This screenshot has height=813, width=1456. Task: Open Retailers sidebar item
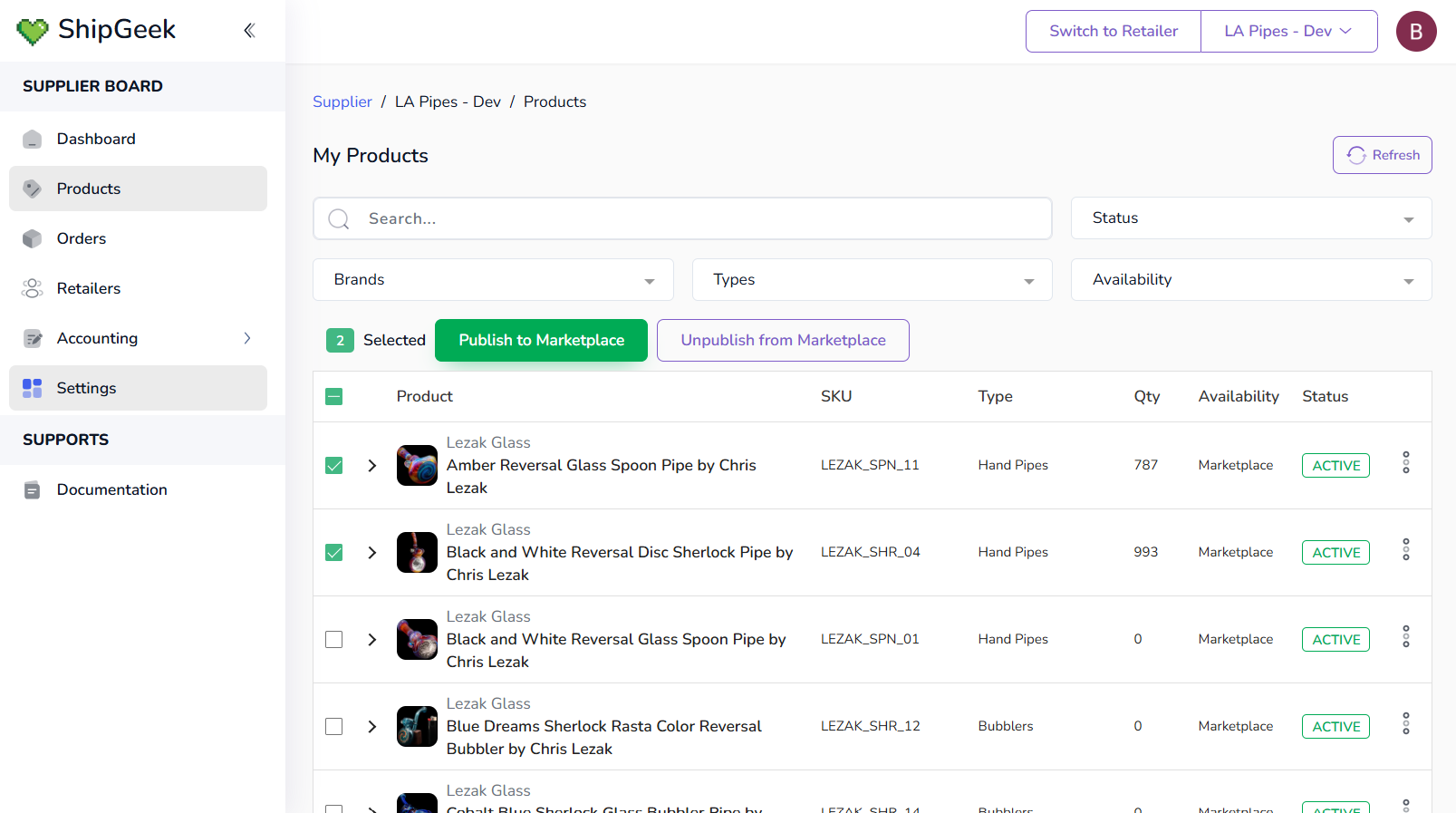[x=138, y=288]
